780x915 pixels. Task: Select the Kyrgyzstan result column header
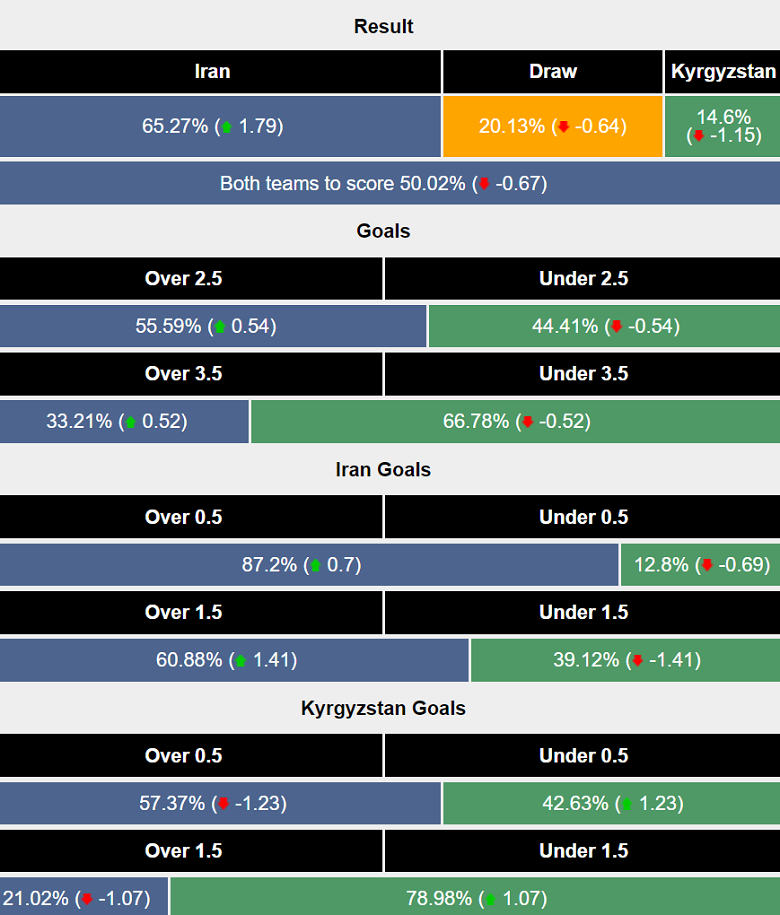pyautogui.click(x=724, y=72)
